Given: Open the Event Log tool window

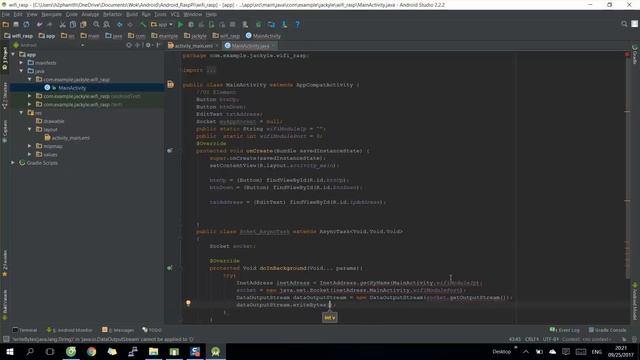Looking at the screenshot, I should (564, 330).
